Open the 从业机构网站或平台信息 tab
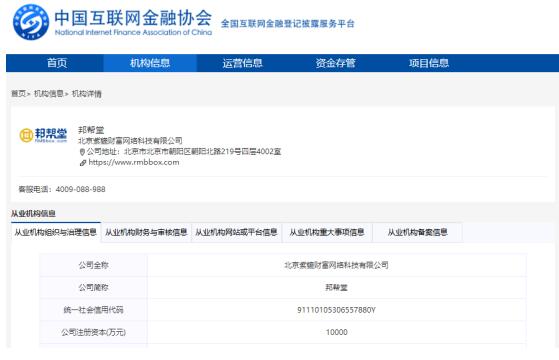559x360 pixels. tap(236, 232)
